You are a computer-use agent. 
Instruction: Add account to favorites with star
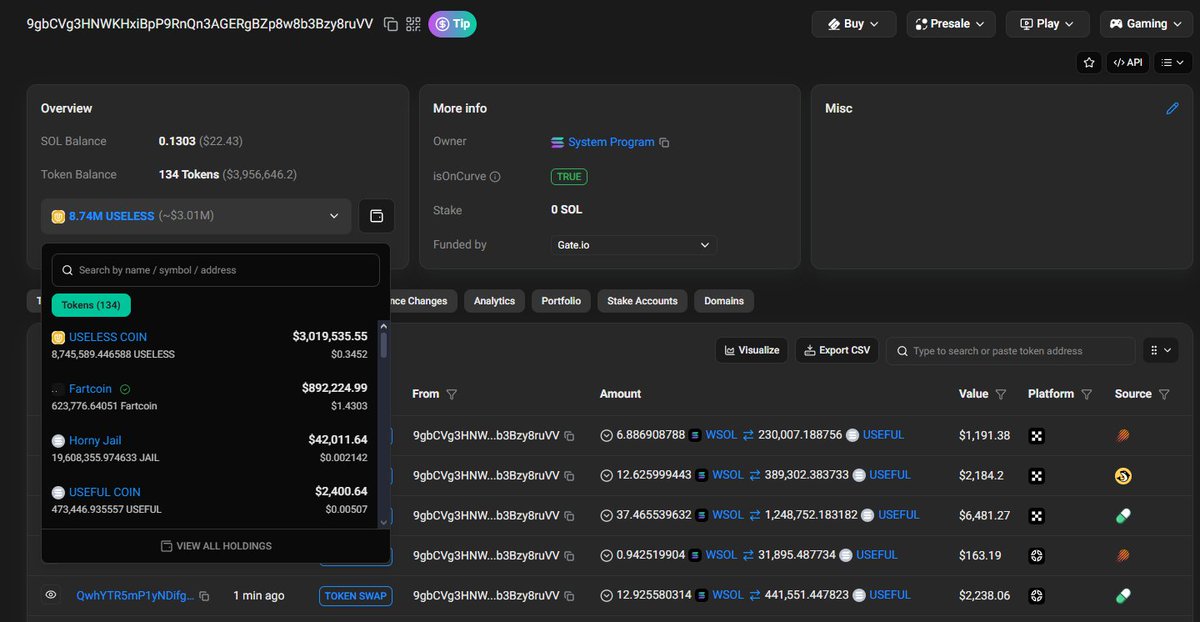coord(1089,62)
